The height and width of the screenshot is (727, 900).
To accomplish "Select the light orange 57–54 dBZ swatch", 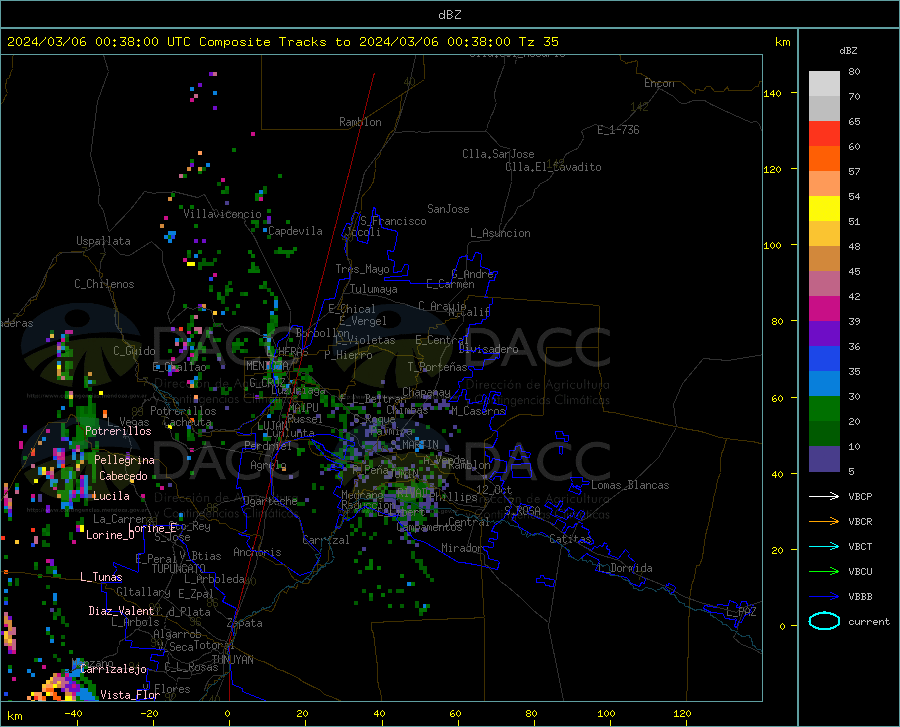I will [x=824, y=184].
